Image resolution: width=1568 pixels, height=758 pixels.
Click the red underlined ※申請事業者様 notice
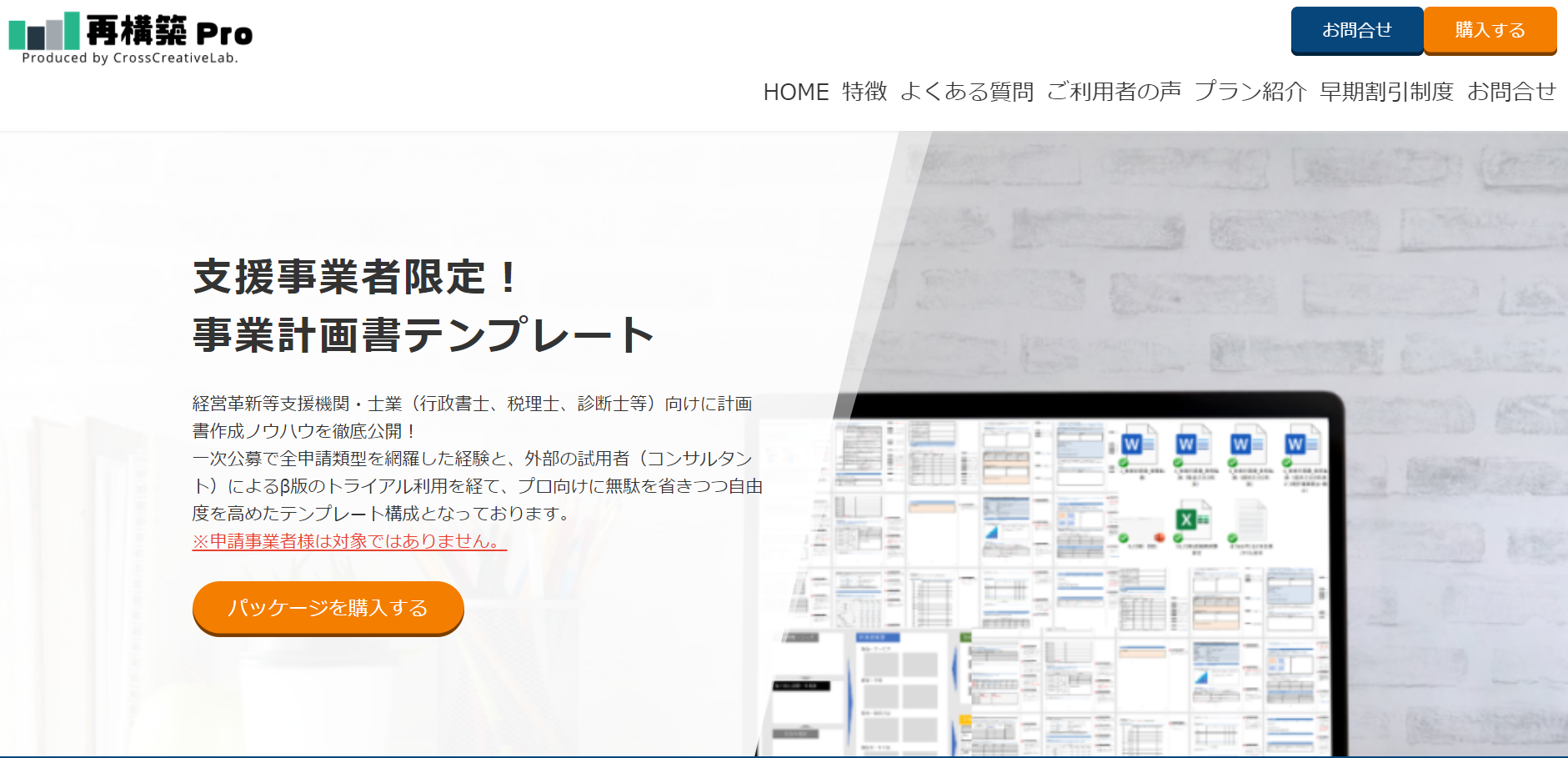348,541
